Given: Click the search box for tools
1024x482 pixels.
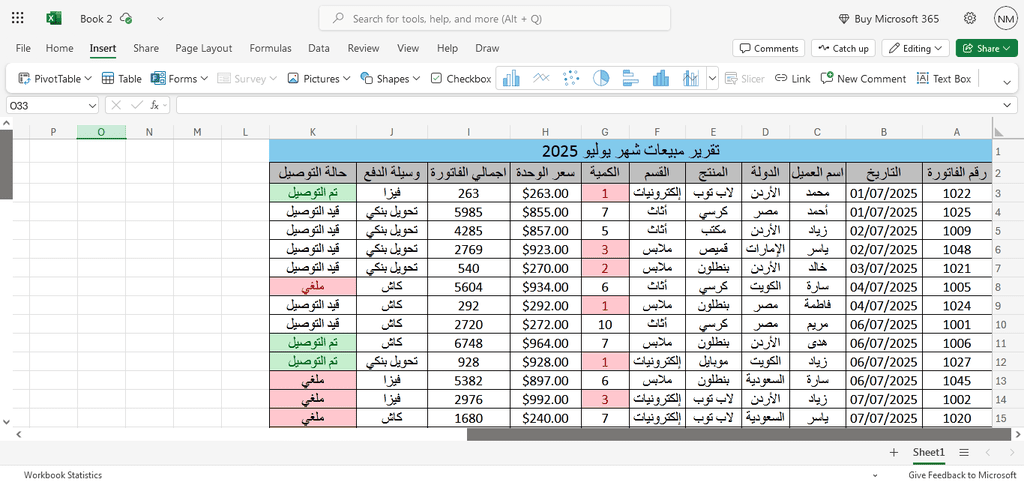Looking at the screenshot, I should click(494, 18).
